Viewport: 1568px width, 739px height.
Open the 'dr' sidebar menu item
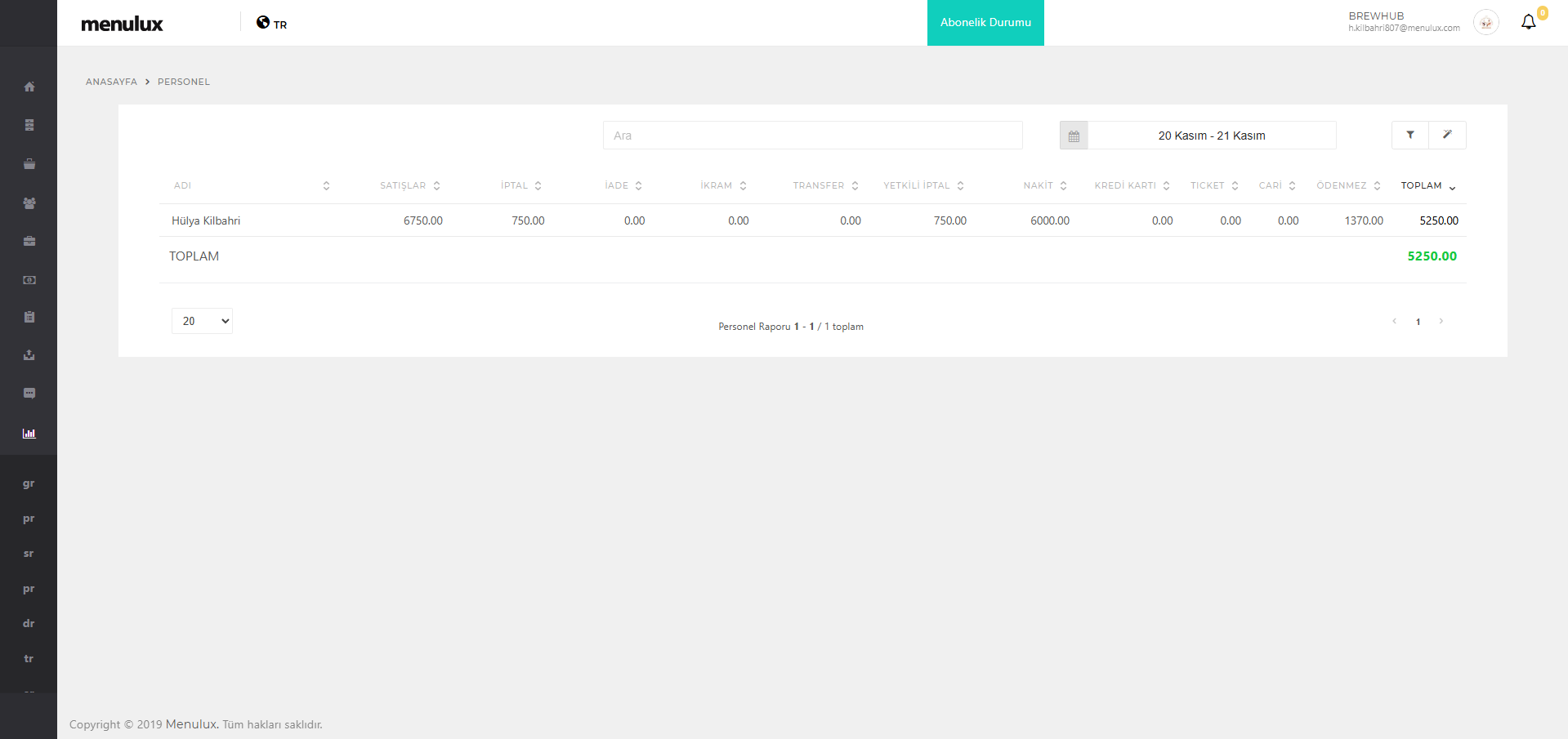(x=29, y=623)
